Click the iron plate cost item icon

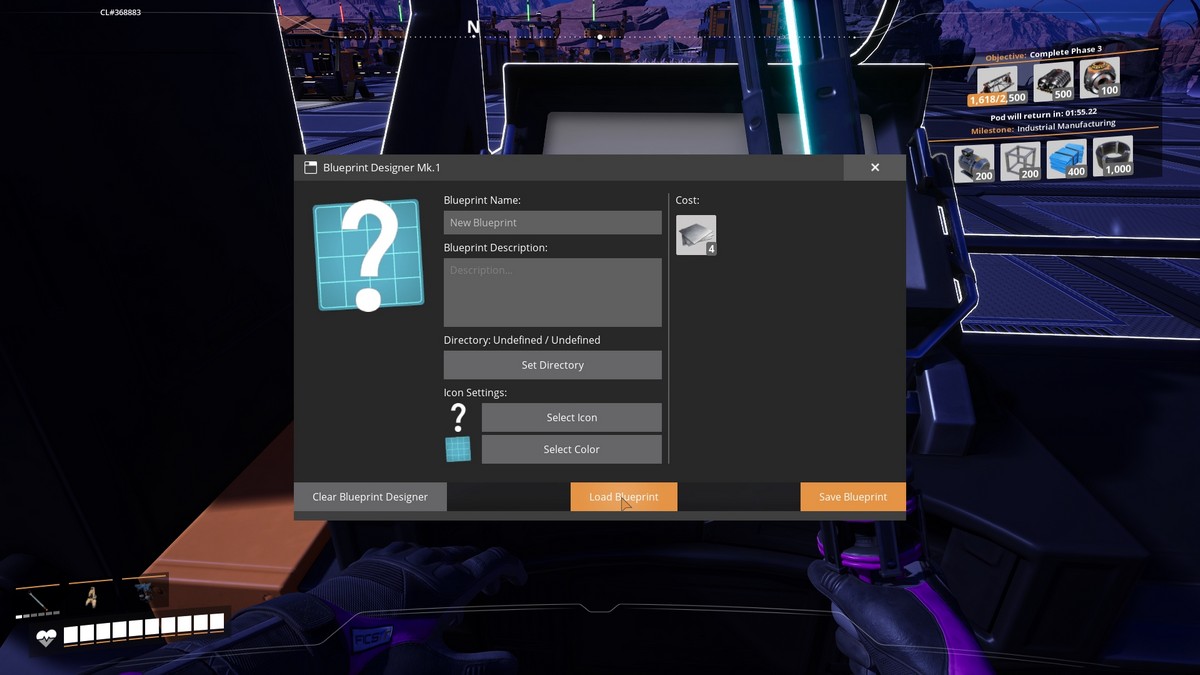click(x=695, y=235)
